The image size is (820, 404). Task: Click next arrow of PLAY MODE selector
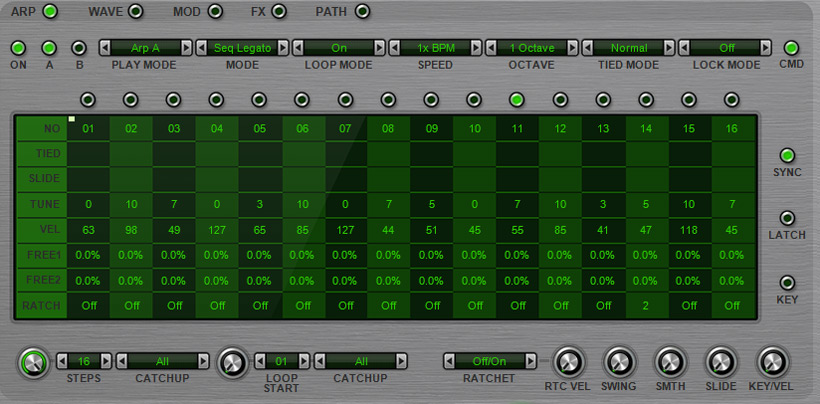coord(186,48)
